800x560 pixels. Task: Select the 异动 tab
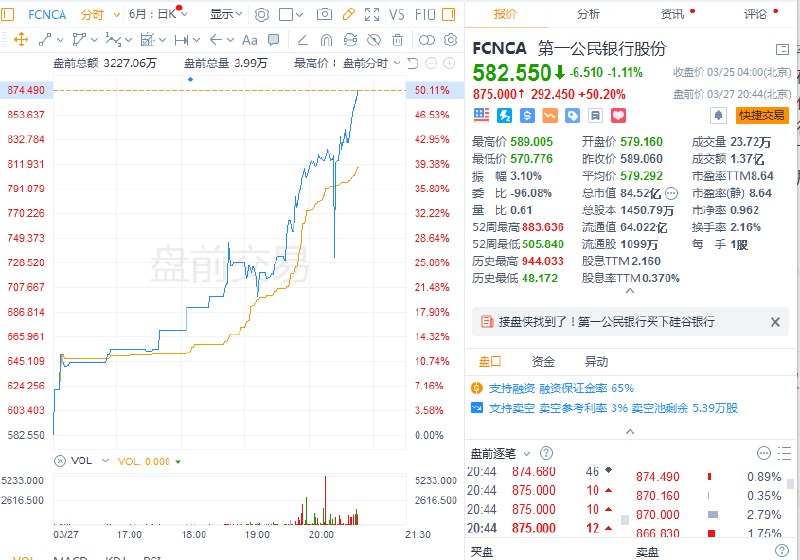tap(596, 362)
